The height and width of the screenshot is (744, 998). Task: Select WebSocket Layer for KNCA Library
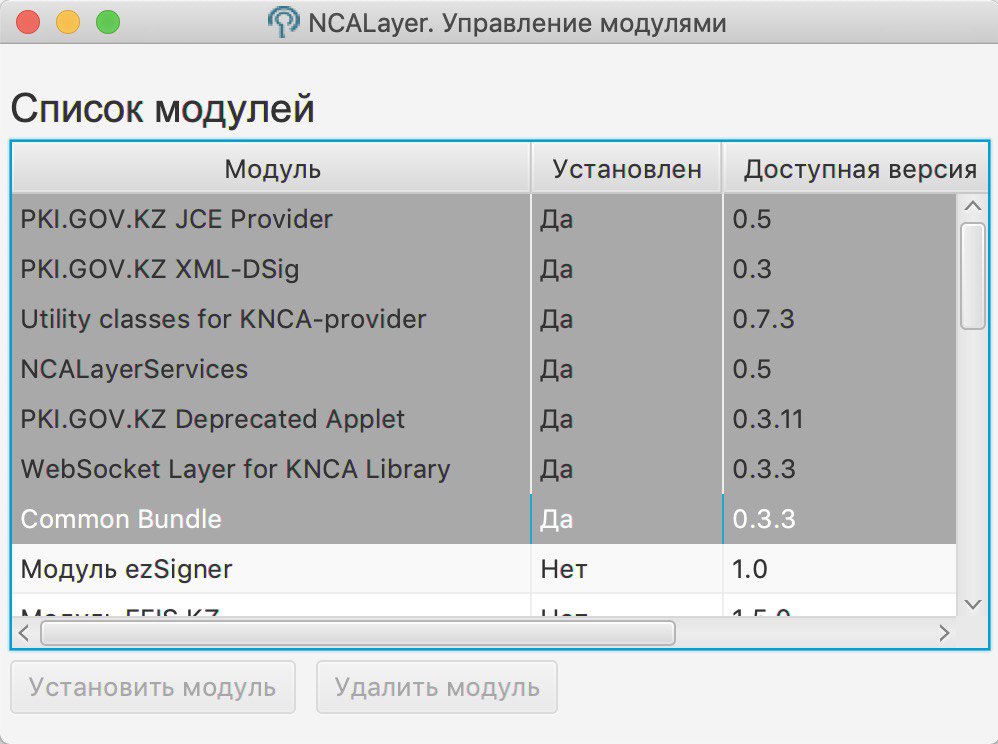(484, 469)
